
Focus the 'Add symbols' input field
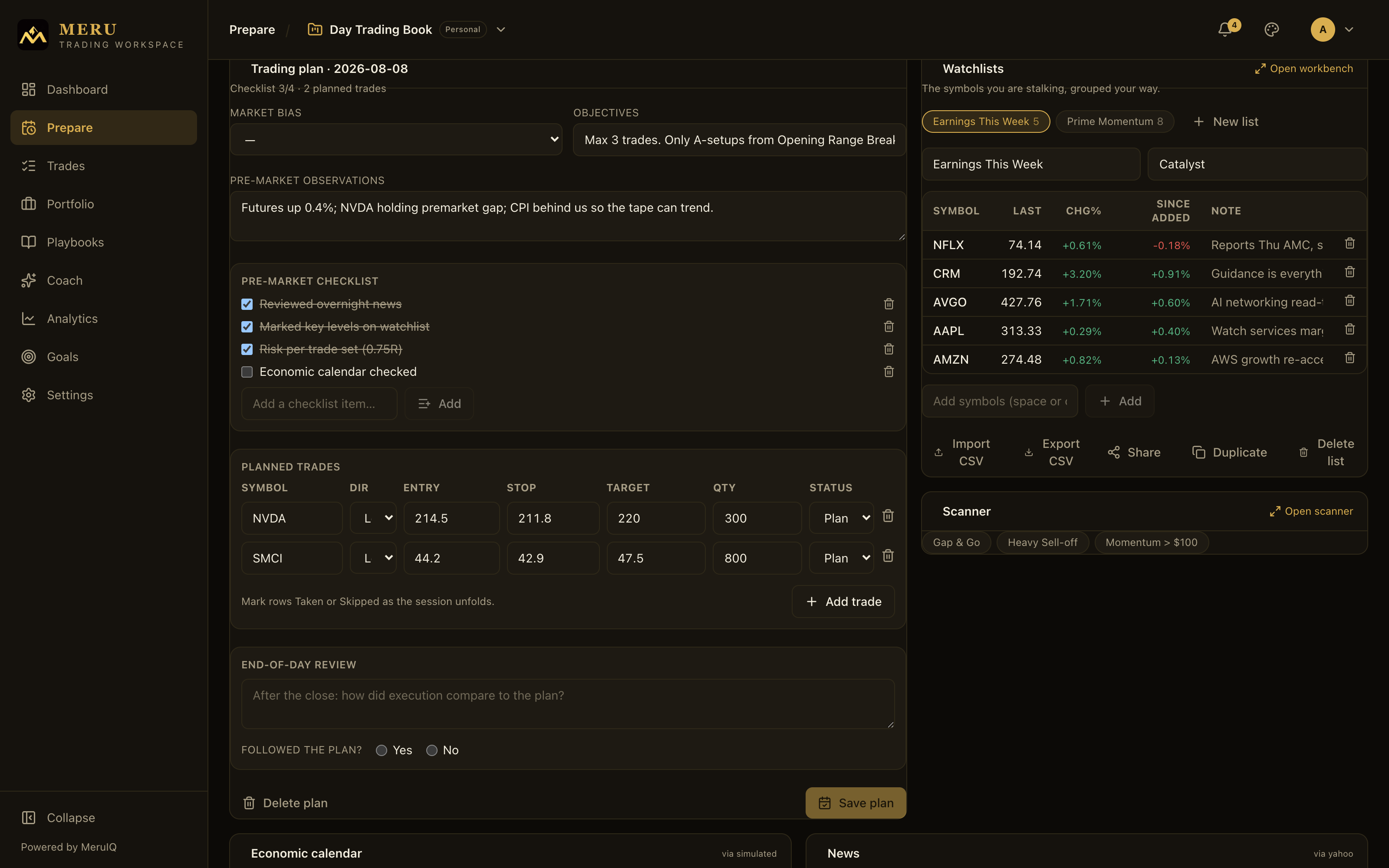point(1000,401)
